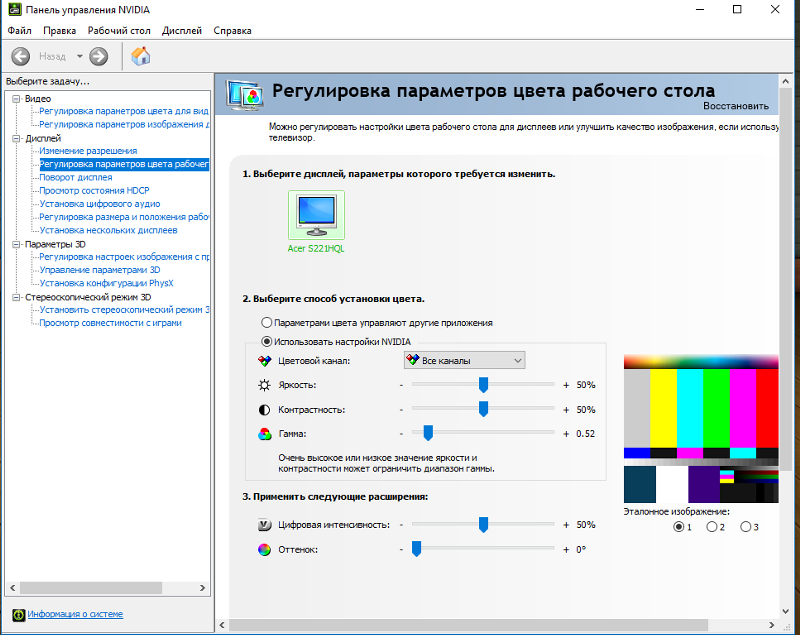The height and width of the screenshot is (635, 800).
Task: Select reference image 1 radio button
Action: (679, 527)
